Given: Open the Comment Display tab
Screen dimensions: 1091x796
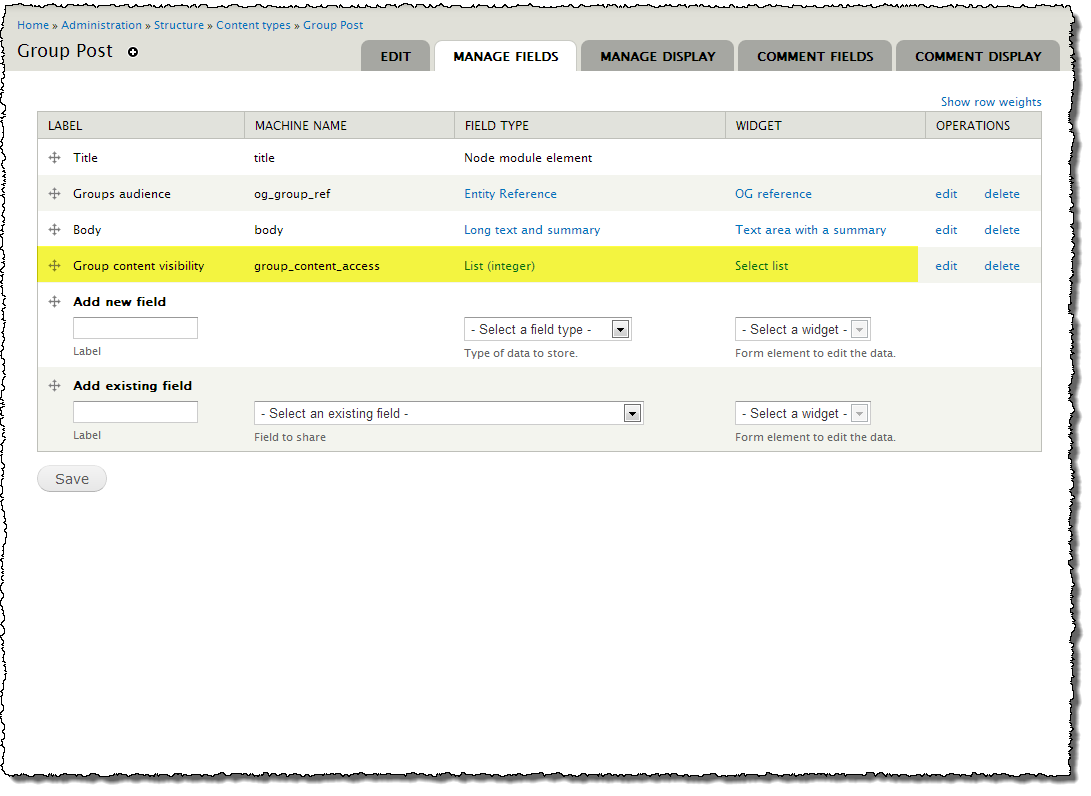Looking at the screenshot, I should (x=977, y=56).
